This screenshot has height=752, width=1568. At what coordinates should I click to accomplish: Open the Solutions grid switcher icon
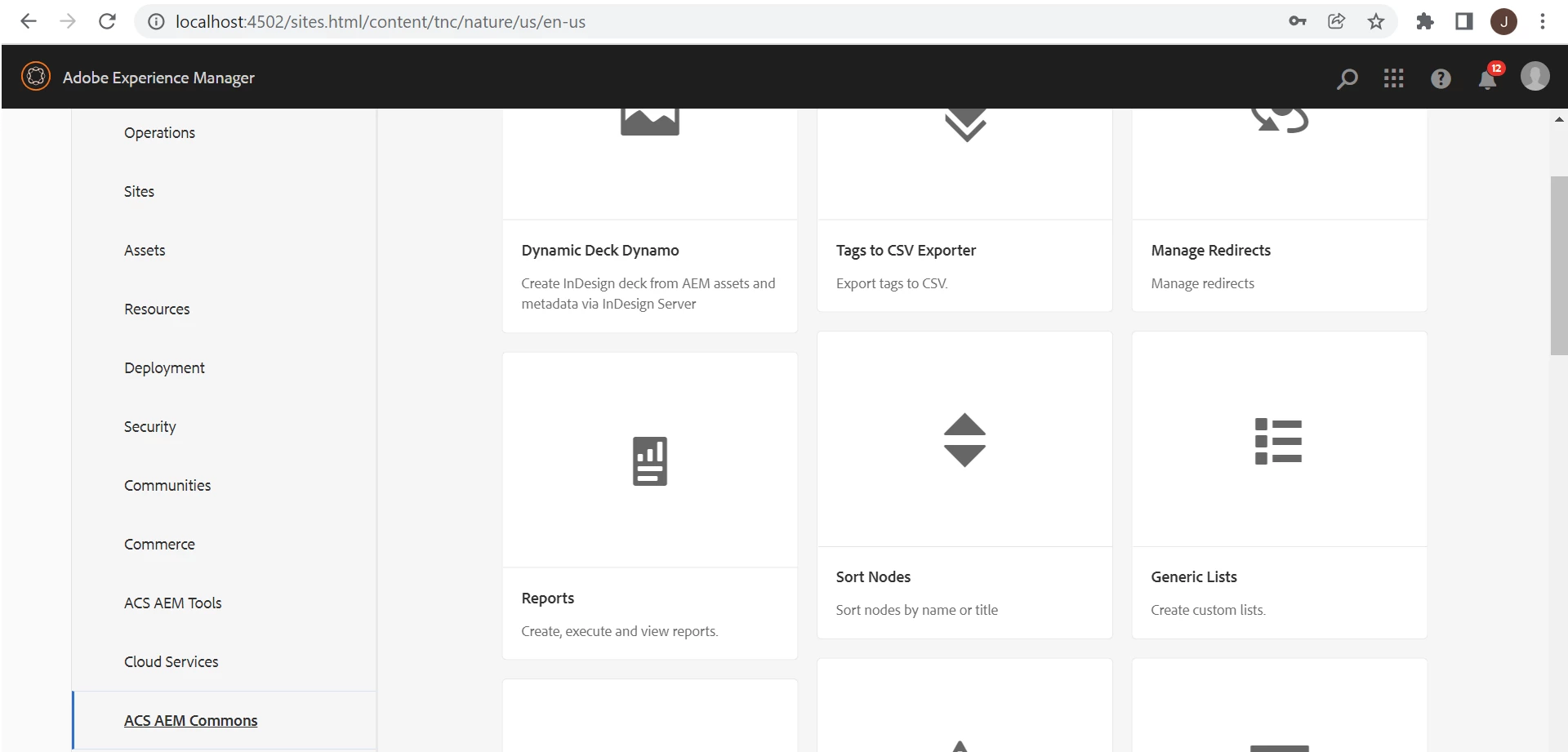(1394, 78)
